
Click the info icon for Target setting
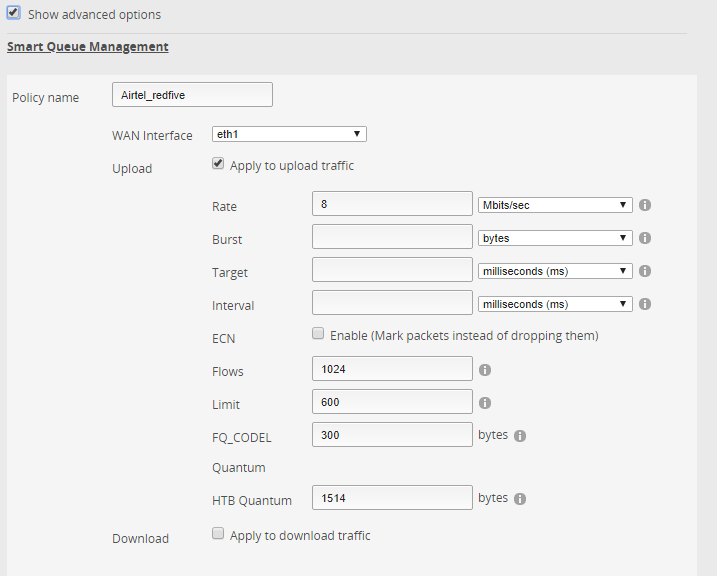[645, 271]
